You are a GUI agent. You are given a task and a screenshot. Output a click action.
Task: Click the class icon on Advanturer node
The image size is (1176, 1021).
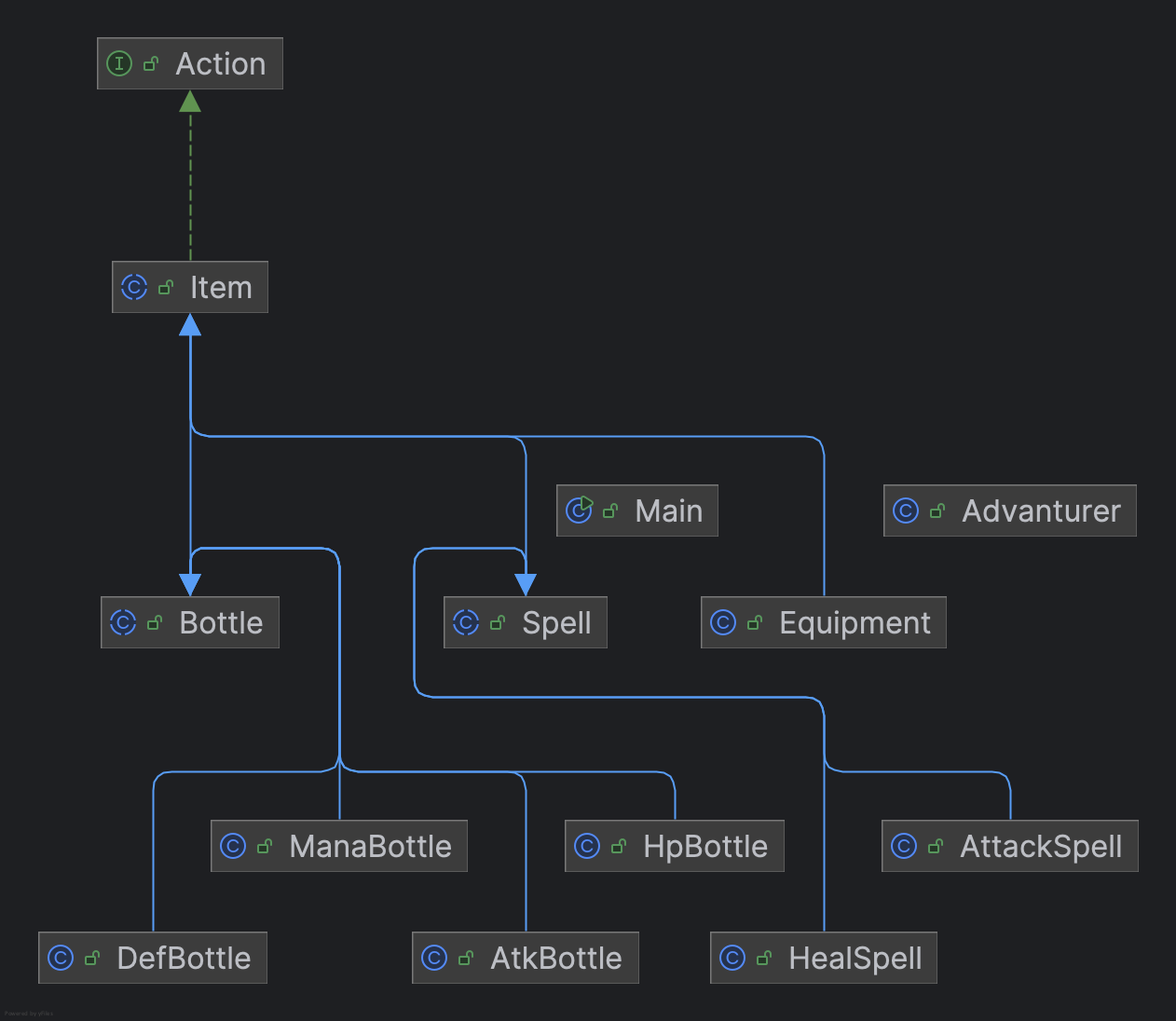906,510
